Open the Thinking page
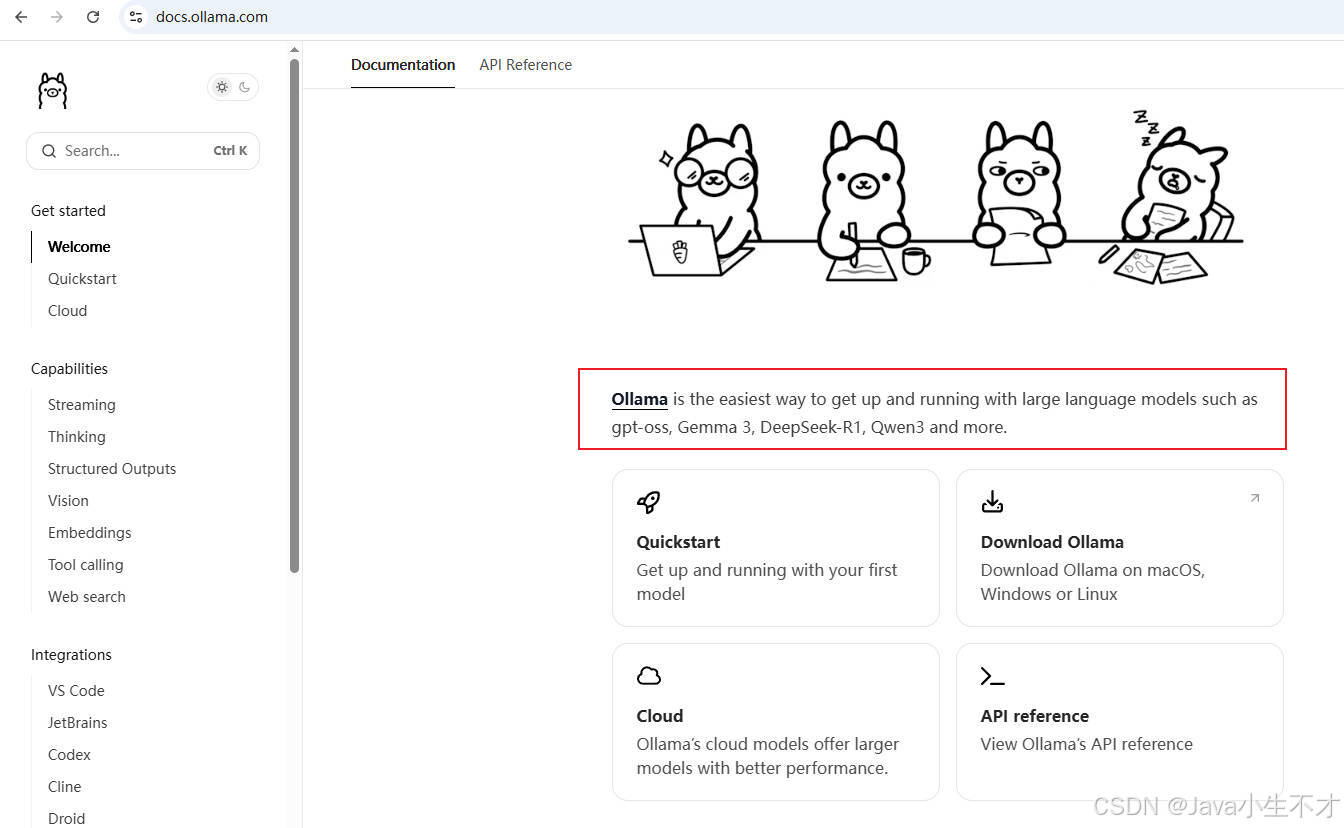This screenshot has height=828, width=1344. (x=77, y=437)
